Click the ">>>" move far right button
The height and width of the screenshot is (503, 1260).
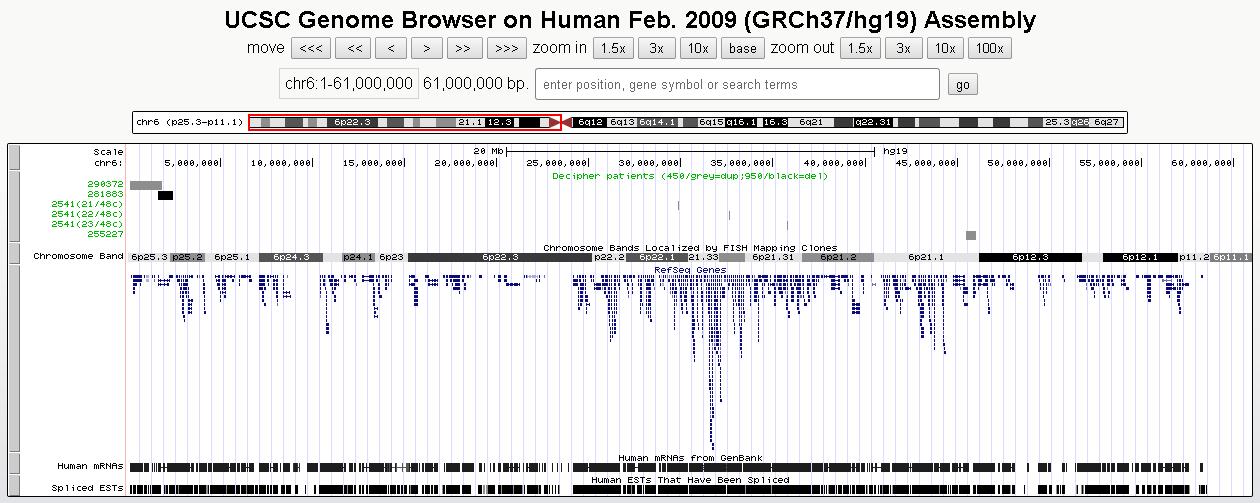pos(506,48)
